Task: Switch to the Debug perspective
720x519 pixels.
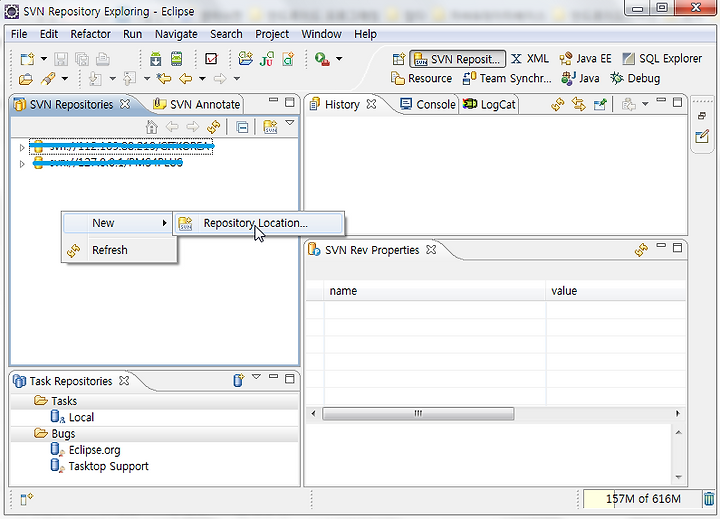Action: point(635,79)
